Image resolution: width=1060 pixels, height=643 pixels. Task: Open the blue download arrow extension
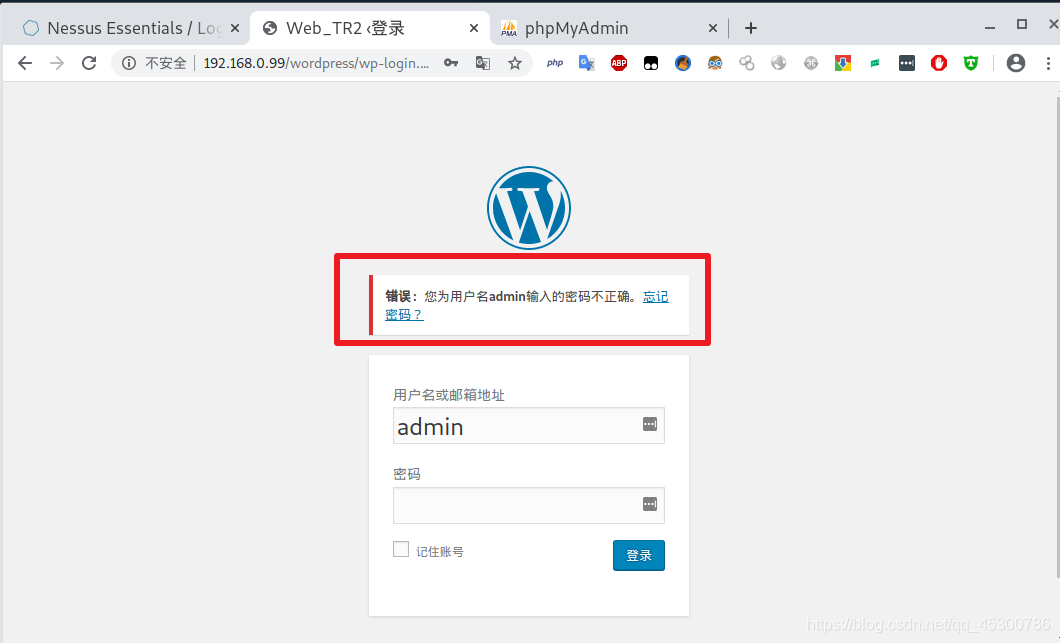click(842, 63)
